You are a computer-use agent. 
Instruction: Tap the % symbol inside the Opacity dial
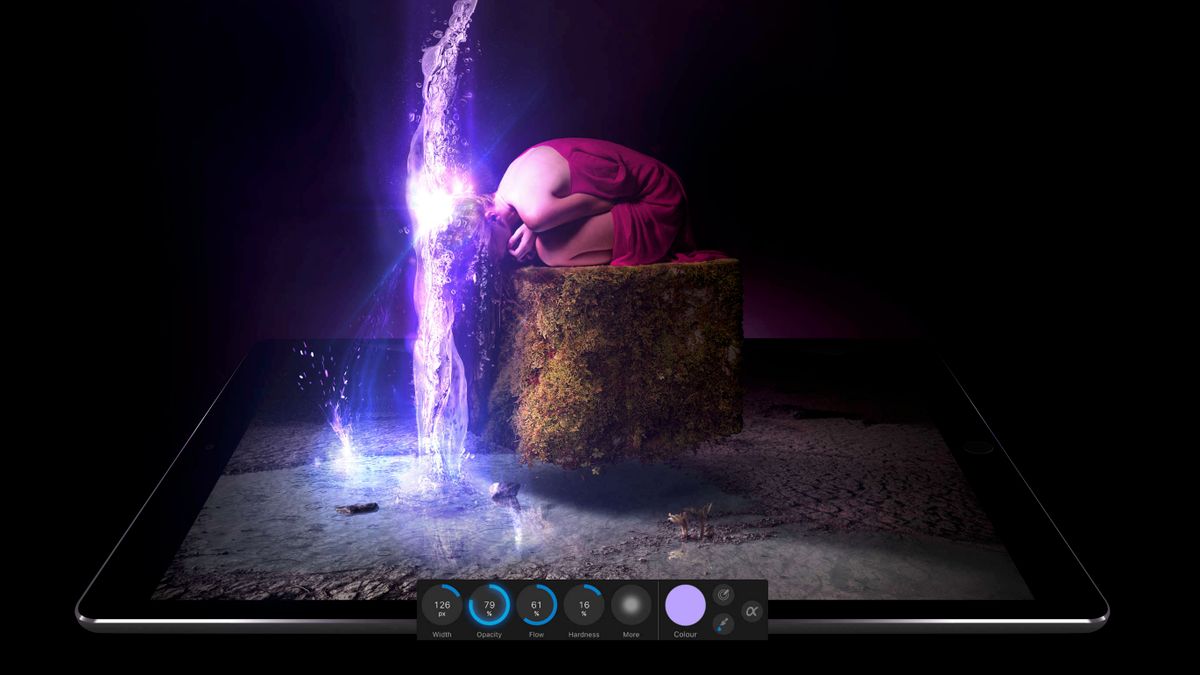click(489, 612)
